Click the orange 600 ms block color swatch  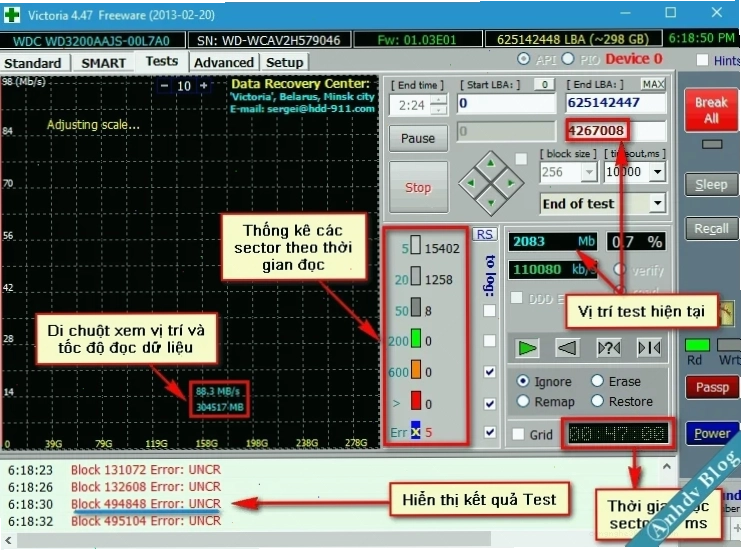(416, 370)
